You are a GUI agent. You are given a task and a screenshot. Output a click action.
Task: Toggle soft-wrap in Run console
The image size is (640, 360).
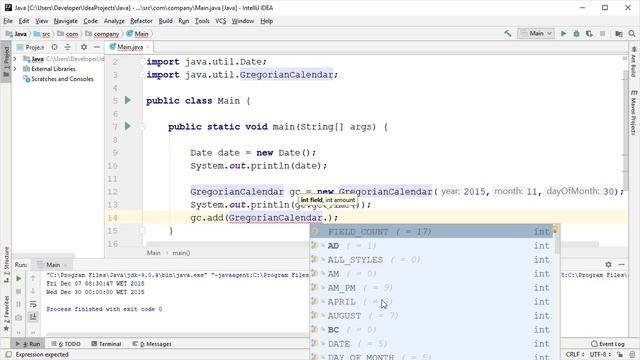pos(33,304)
